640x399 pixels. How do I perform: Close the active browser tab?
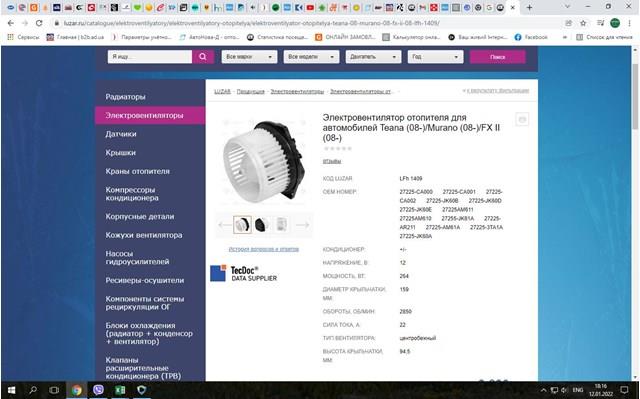coord(513,7)
